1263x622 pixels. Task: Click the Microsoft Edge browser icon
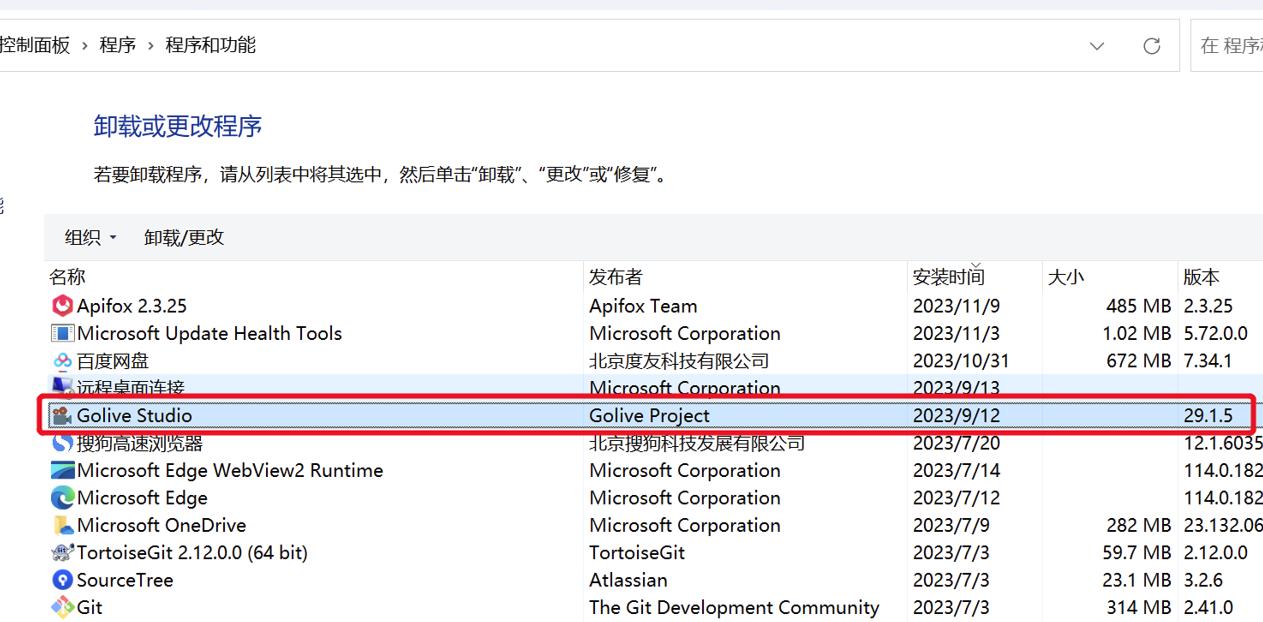[x=63, y=498]
